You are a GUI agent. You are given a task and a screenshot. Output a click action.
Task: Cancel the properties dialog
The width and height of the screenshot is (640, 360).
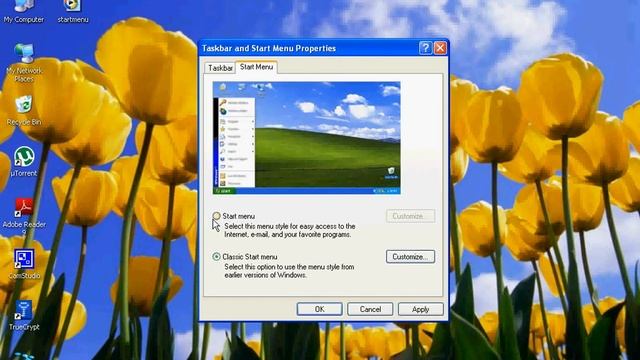point(370,309)
